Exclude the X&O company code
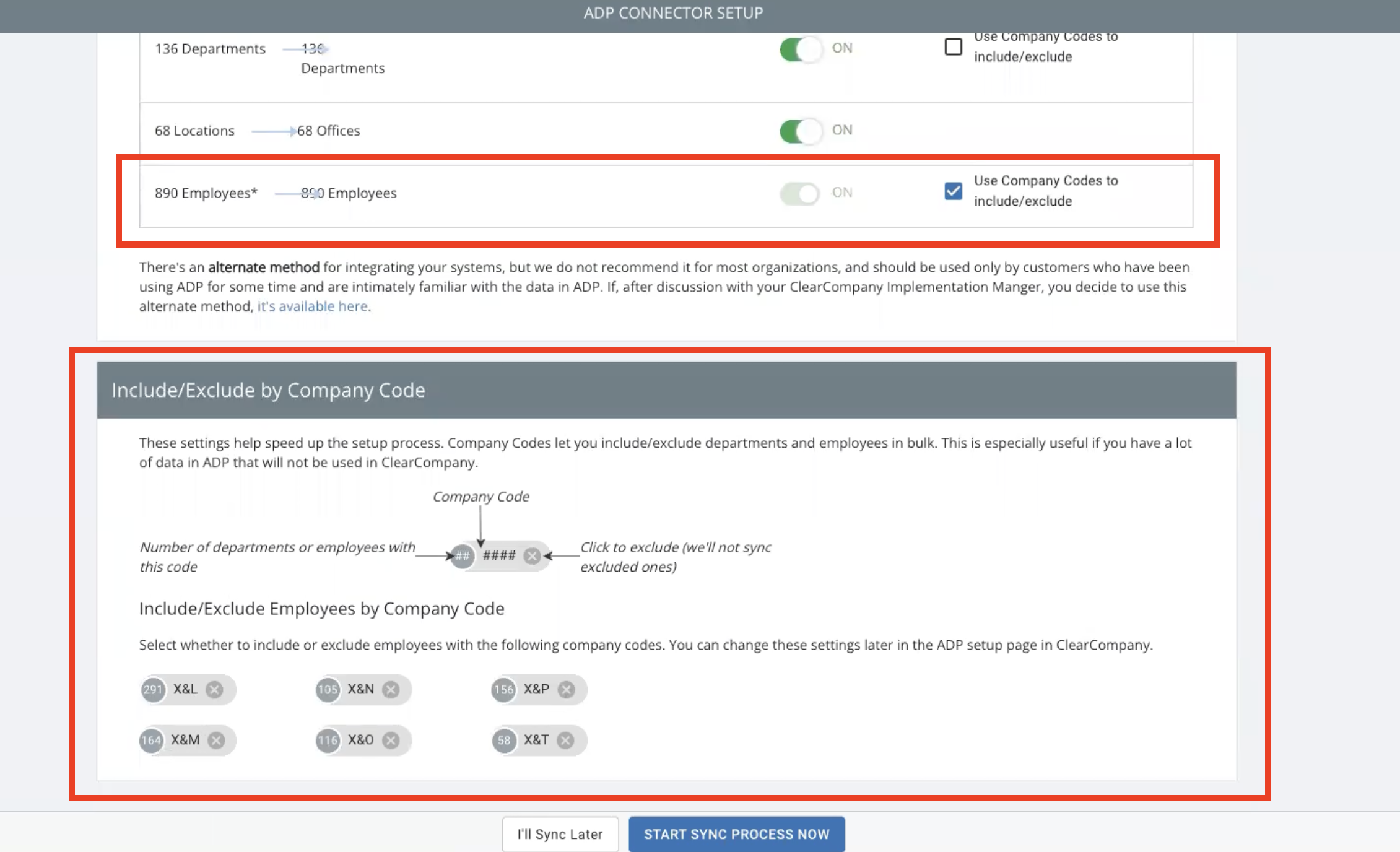 391,740
